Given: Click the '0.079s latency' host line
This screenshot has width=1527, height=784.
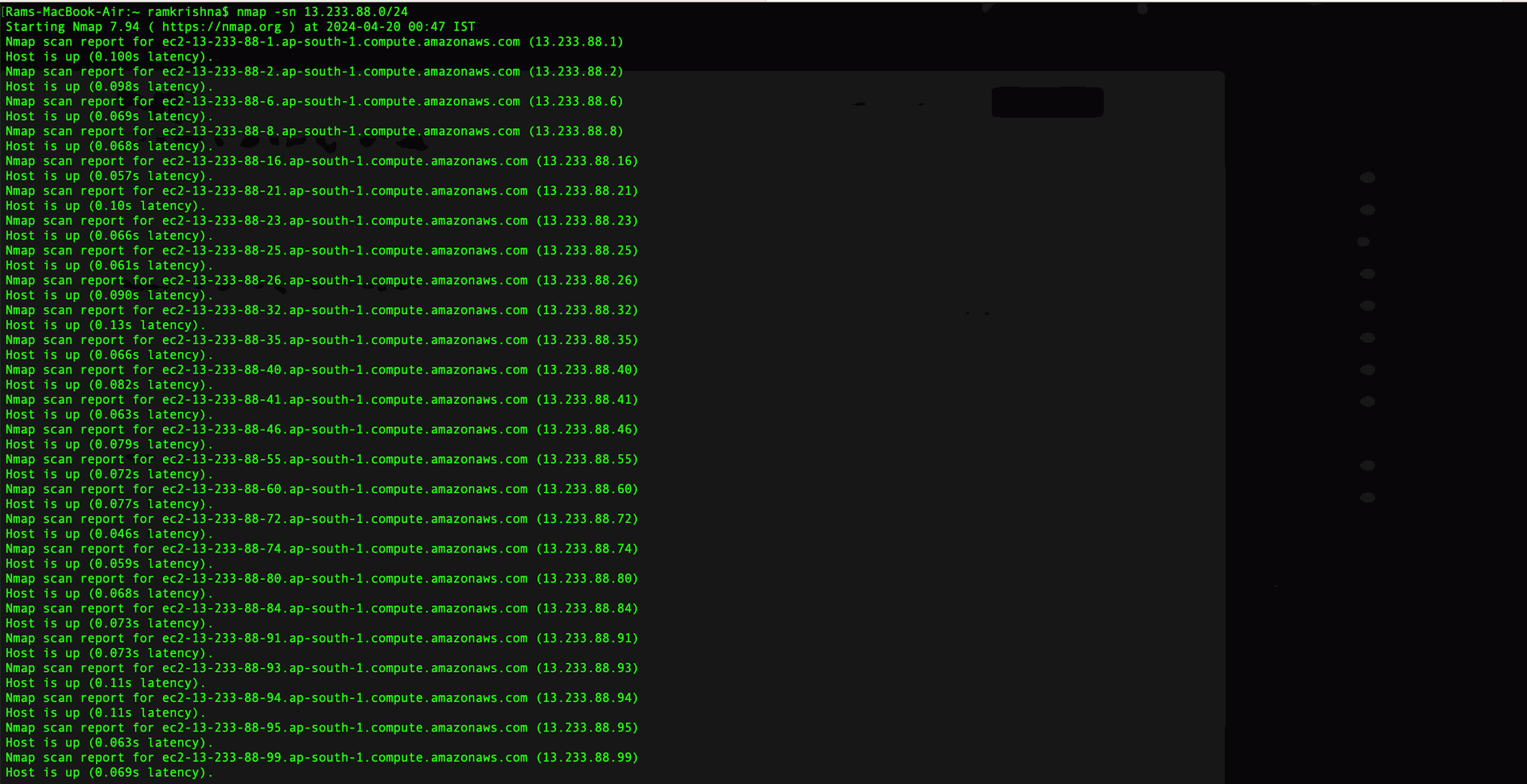Looking at the screenshot, I should point(110,444).
